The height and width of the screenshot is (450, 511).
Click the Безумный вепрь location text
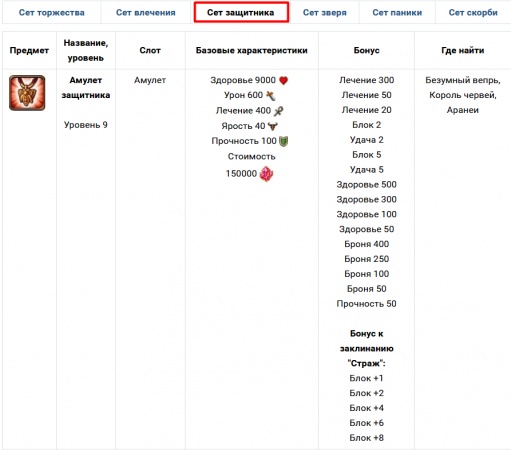click(463, 80)
